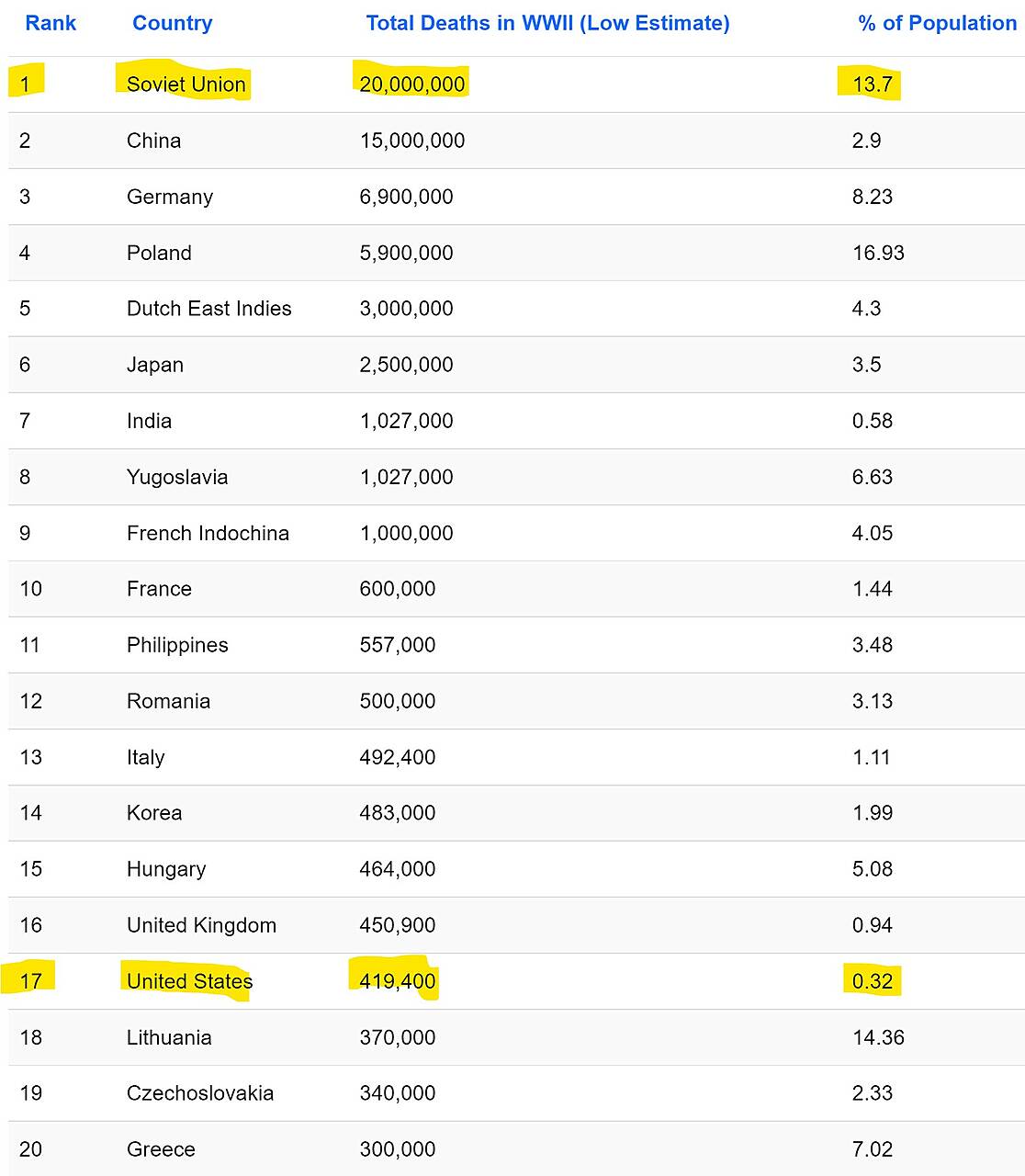
Task: Sort by Total Deaths in WWII header
Action: click(x=547, y=23)
